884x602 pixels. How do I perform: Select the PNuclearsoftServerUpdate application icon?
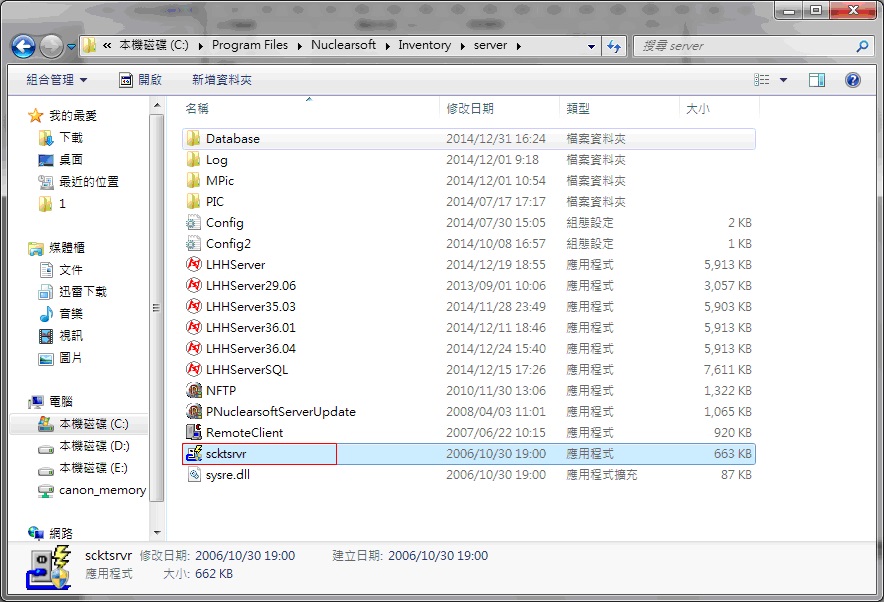pyautogui.click(x=193, y=411)
